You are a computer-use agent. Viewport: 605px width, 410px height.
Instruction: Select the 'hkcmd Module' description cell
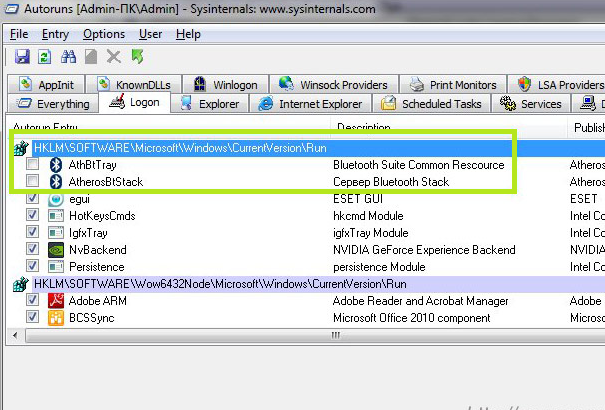pos(368,216)
